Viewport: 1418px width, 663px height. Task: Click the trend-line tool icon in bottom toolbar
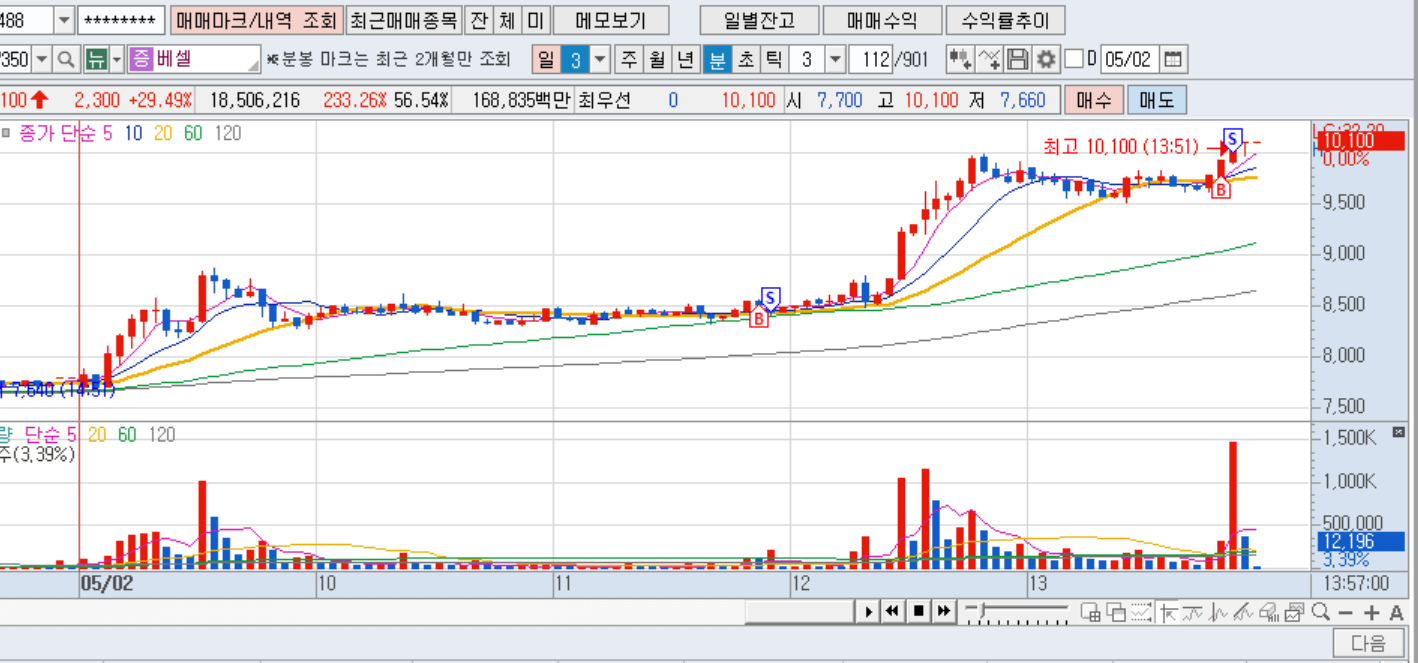coord(1243,612)
